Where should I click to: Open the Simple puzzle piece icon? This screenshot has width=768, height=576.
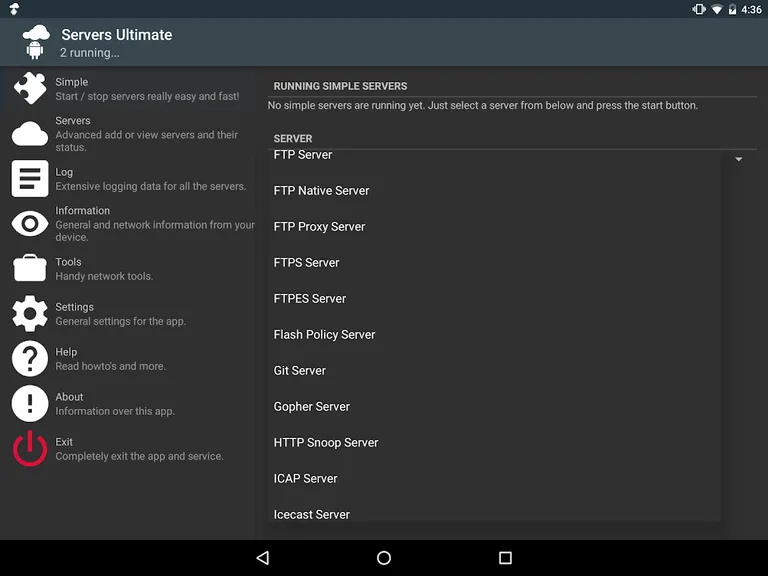point(29,89)
